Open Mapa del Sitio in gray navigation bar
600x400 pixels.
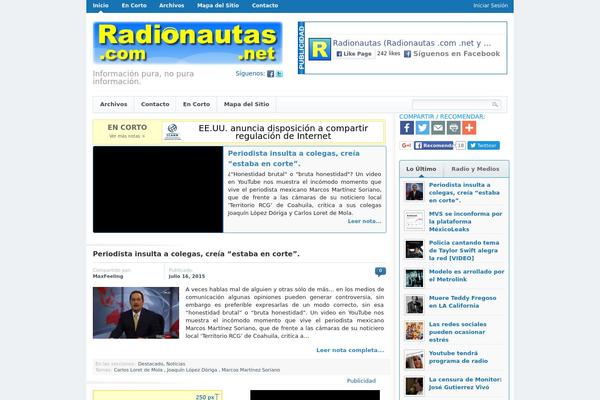coord(246,104)
